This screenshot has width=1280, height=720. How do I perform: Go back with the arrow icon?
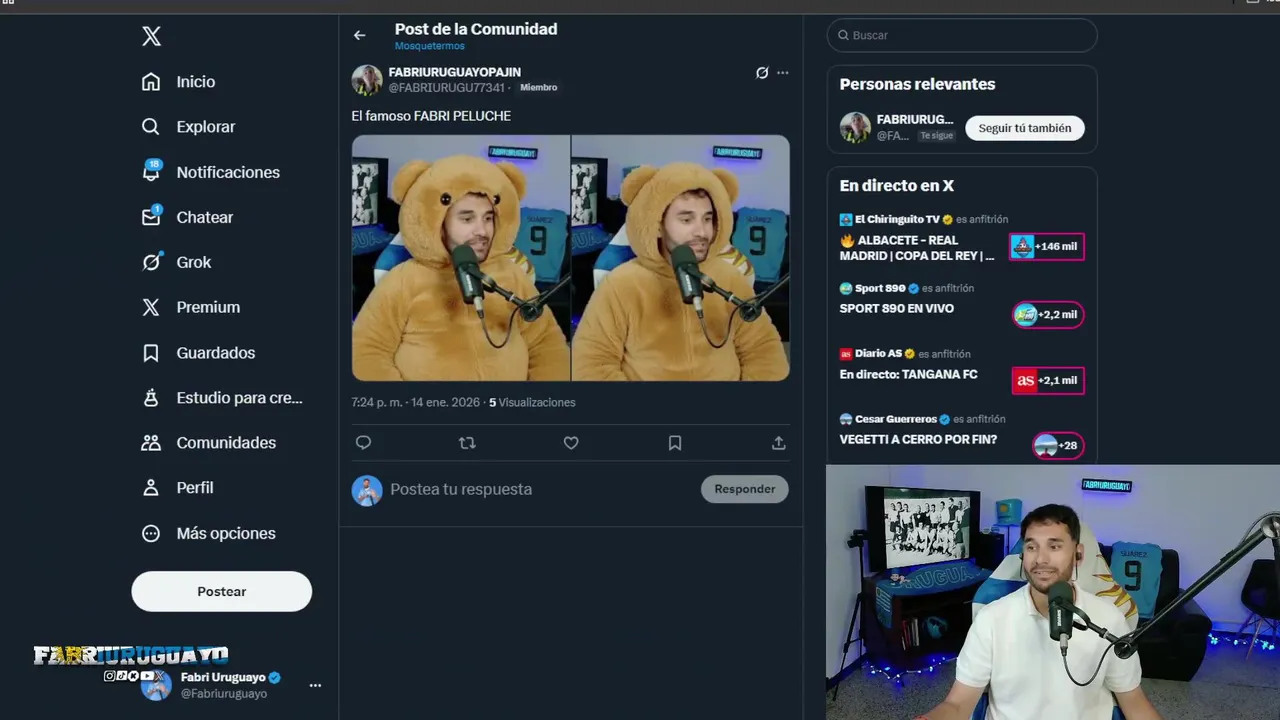(x=359, y=35)
